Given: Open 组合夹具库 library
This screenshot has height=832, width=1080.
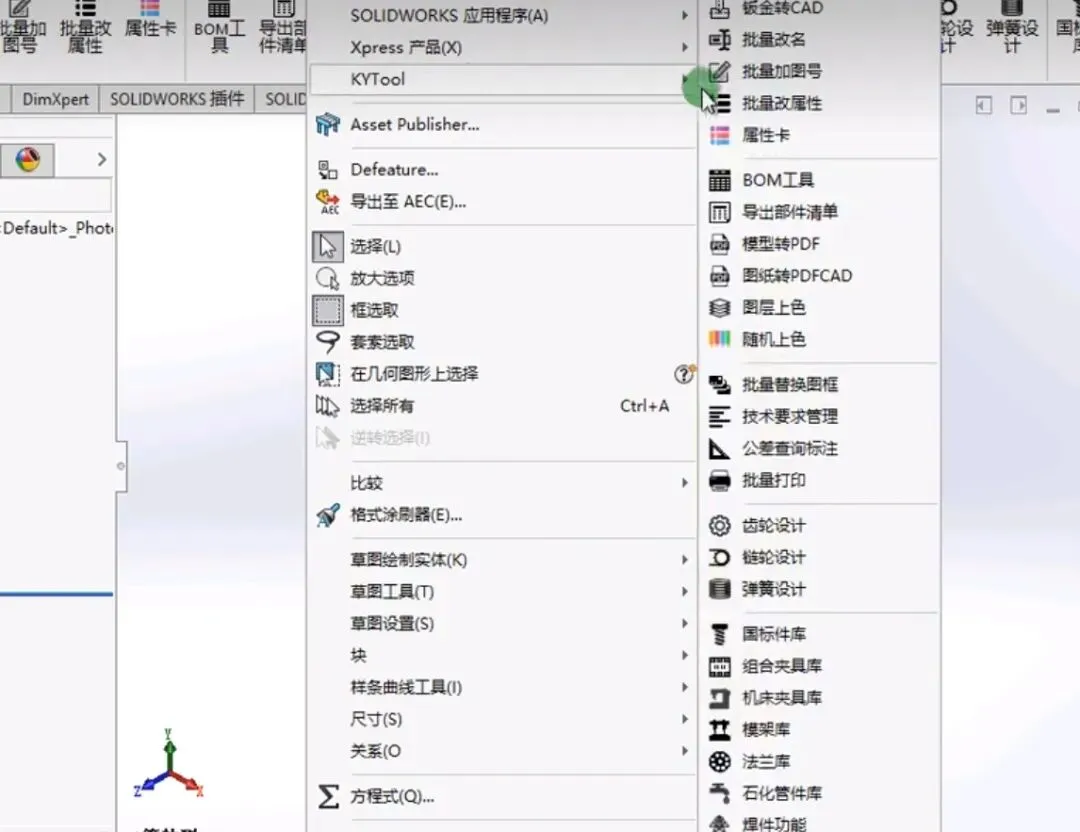Looking at the screenshot, I should (781, 666).
